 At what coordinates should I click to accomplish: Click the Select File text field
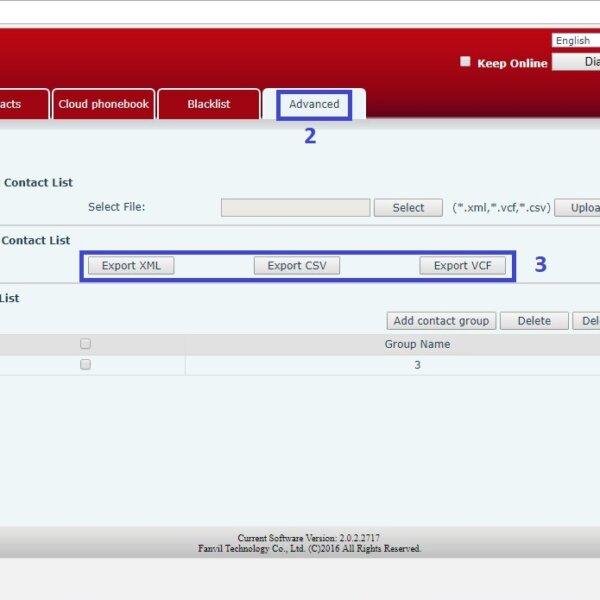pos(295,208)
